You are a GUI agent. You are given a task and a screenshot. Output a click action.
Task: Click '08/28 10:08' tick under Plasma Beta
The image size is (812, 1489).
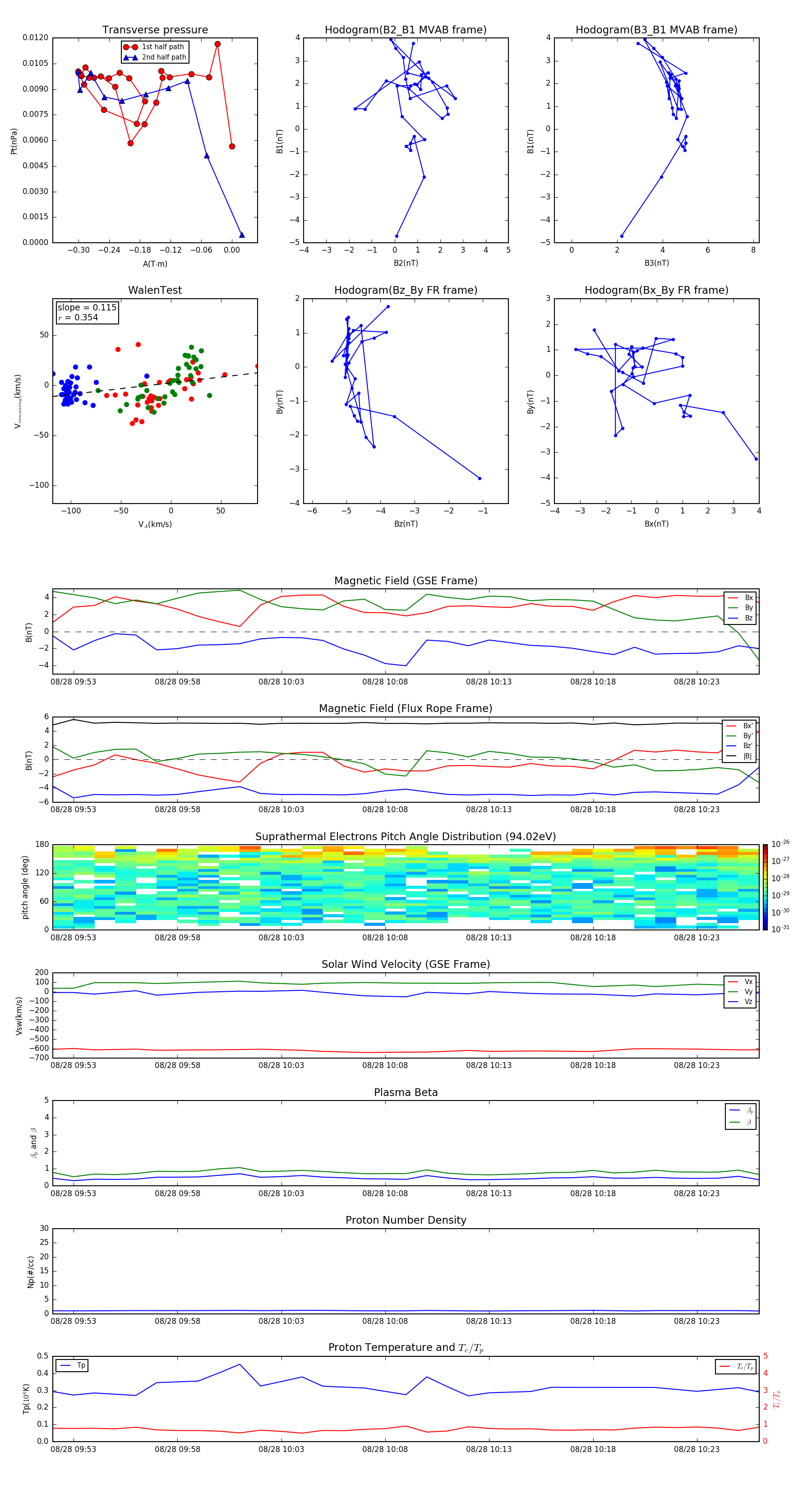(x=385, y=1193)
